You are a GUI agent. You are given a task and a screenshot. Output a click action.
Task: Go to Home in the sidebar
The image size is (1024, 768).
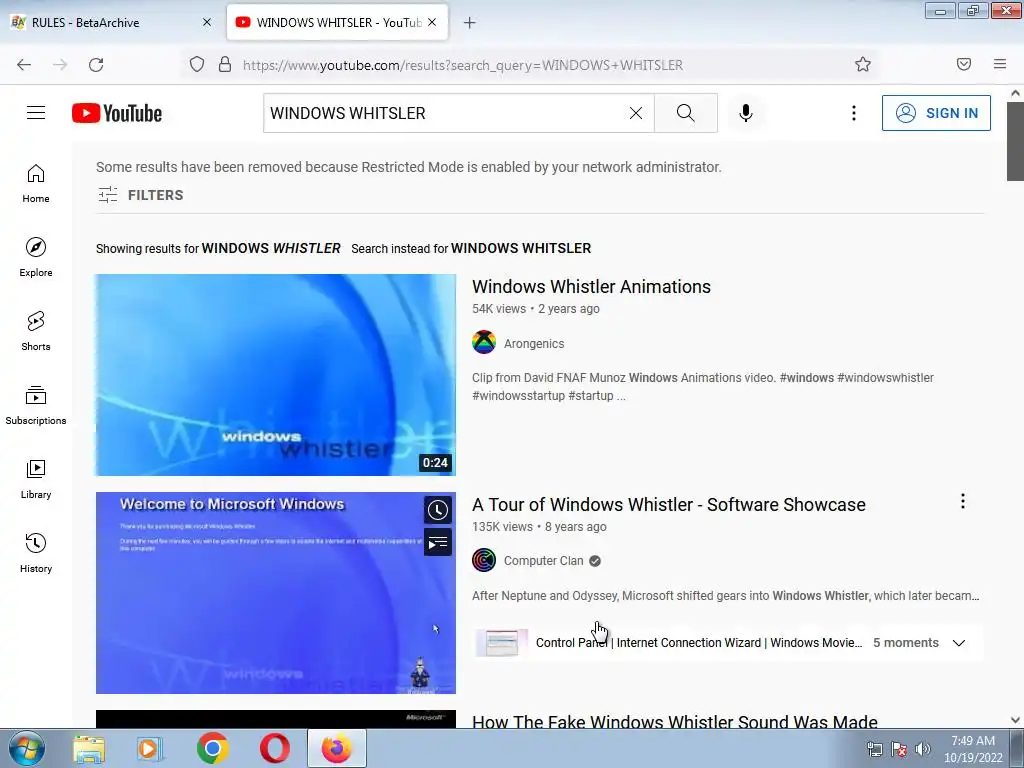36,184
